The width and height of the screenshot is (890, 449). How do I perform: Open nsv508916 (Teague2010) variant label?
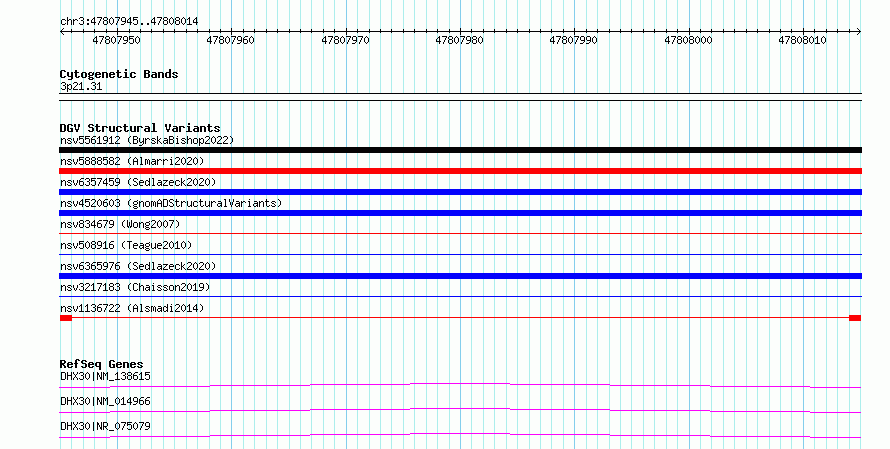[x=126, y=245]
